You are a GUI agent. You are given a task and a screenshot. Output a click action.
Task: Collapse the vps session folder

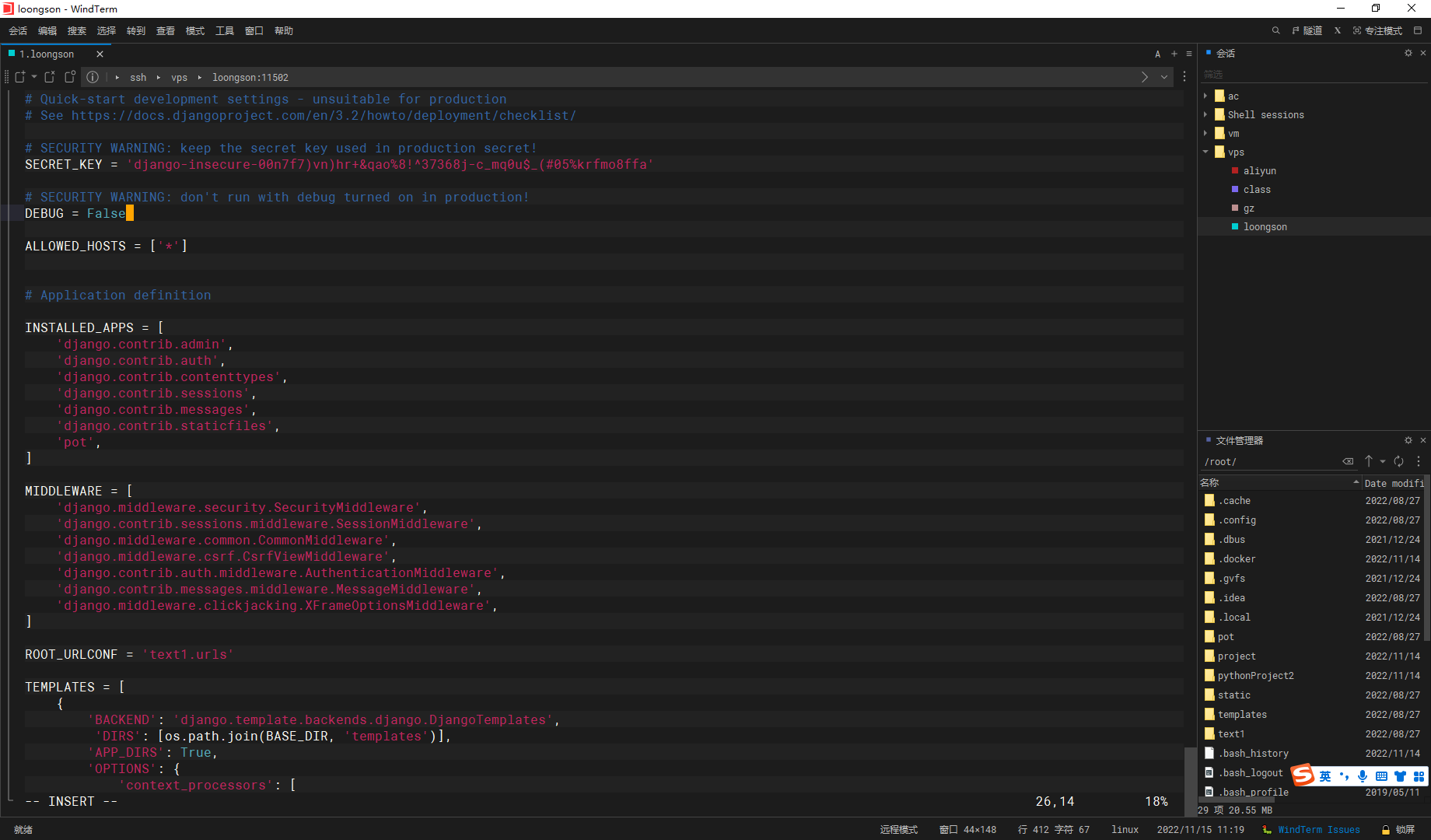[1206, 152]
